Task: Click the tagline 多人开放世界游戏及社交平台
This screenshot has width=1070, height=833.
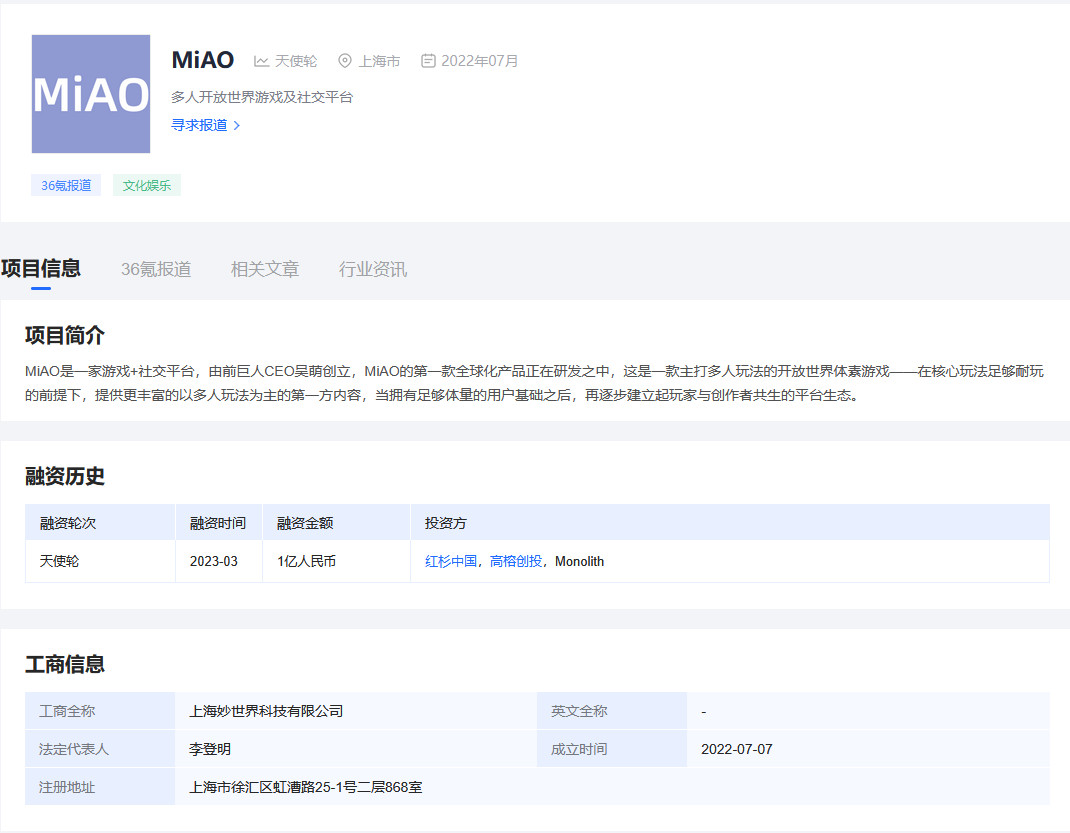Action: [262, 98]
